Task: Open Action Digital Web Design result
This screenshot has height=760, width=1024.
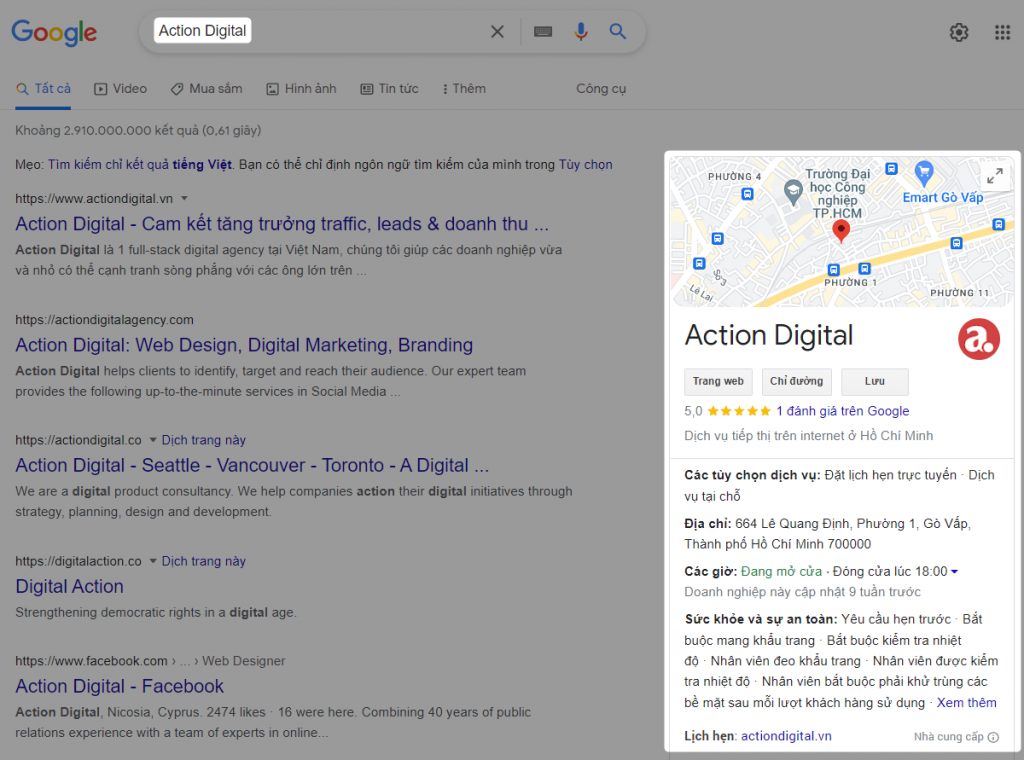Action: tap(244, 345)
